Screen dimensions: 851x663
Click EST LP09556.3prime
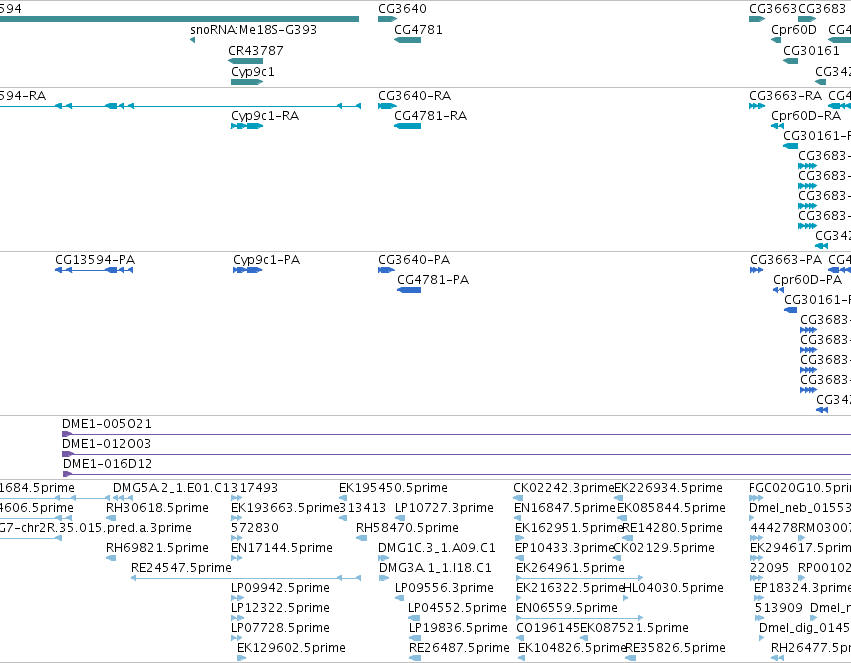tap(444, 588)
